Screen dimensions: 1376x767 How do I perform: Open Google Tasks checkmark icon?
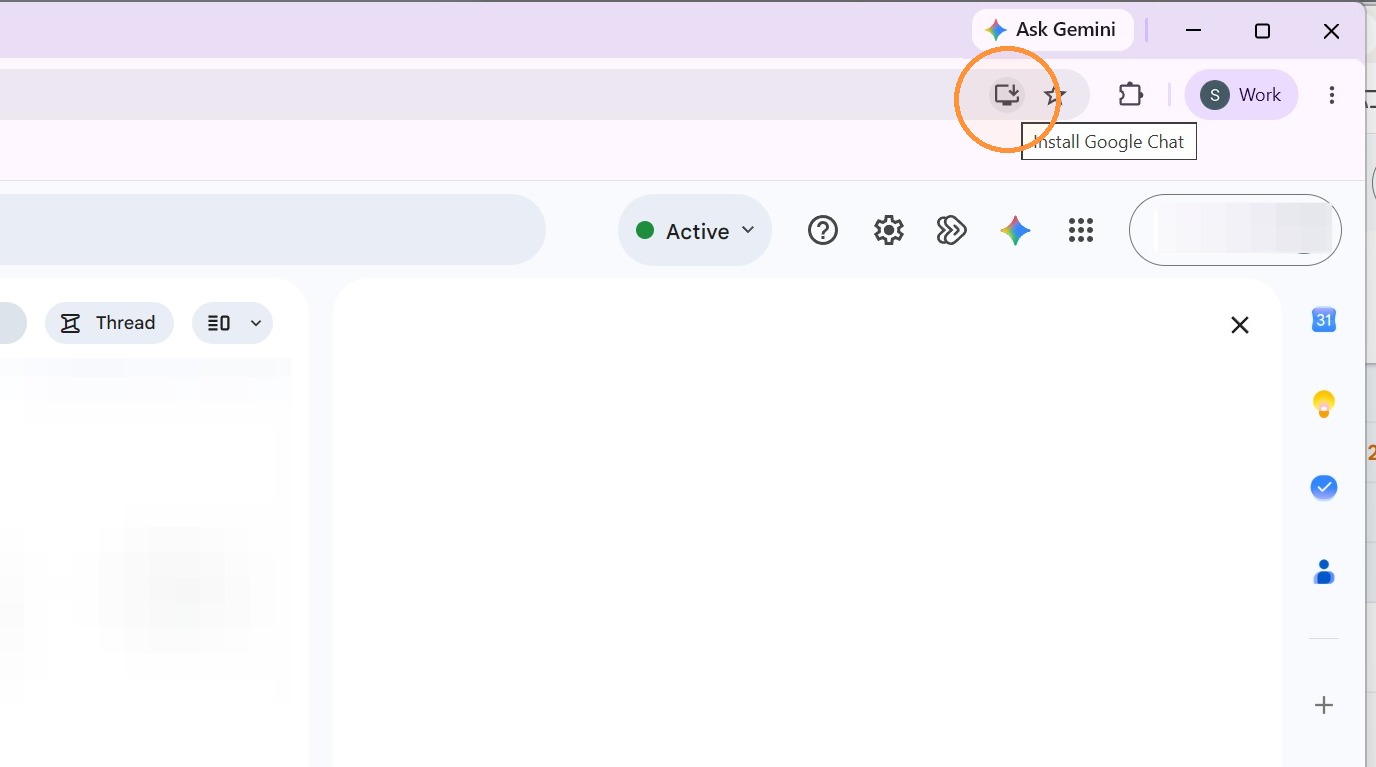[1324, 488]
